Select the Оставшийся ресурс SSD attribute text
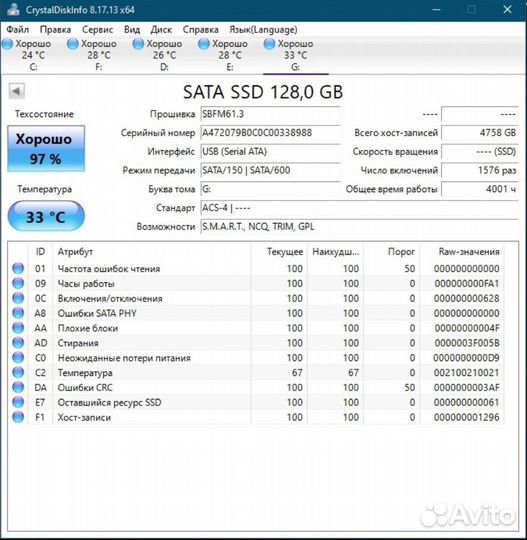Screen dimensions: 527x540 109,402
